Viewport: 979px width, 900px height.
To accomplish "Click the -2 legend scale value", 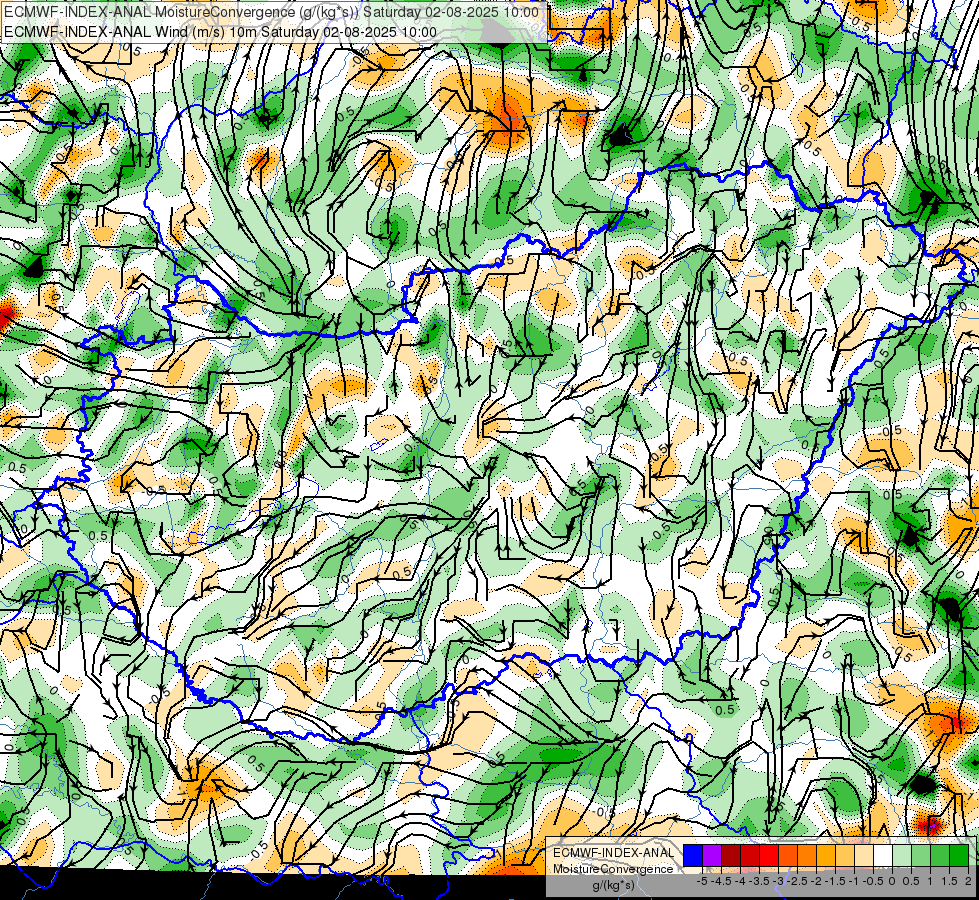I will coord(817,881).
